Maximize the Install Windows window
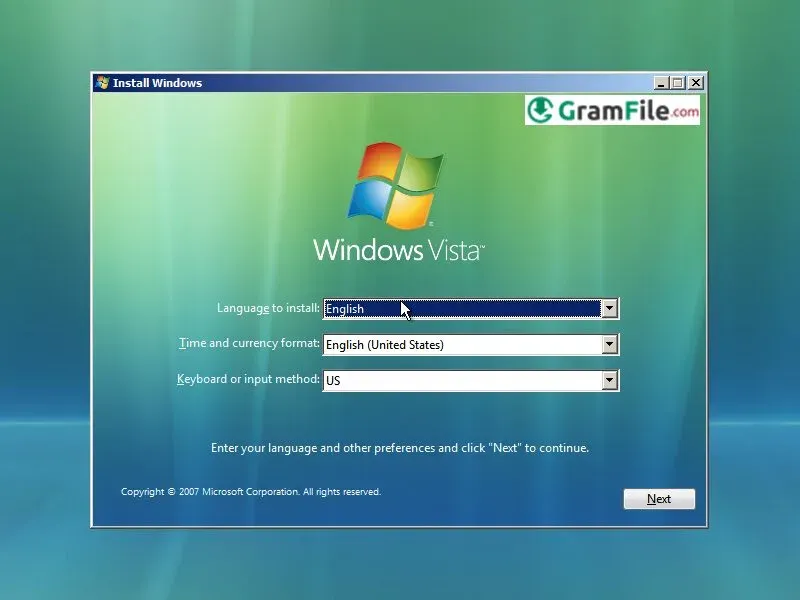The image size is (800, 600). [x=678, y=83]
